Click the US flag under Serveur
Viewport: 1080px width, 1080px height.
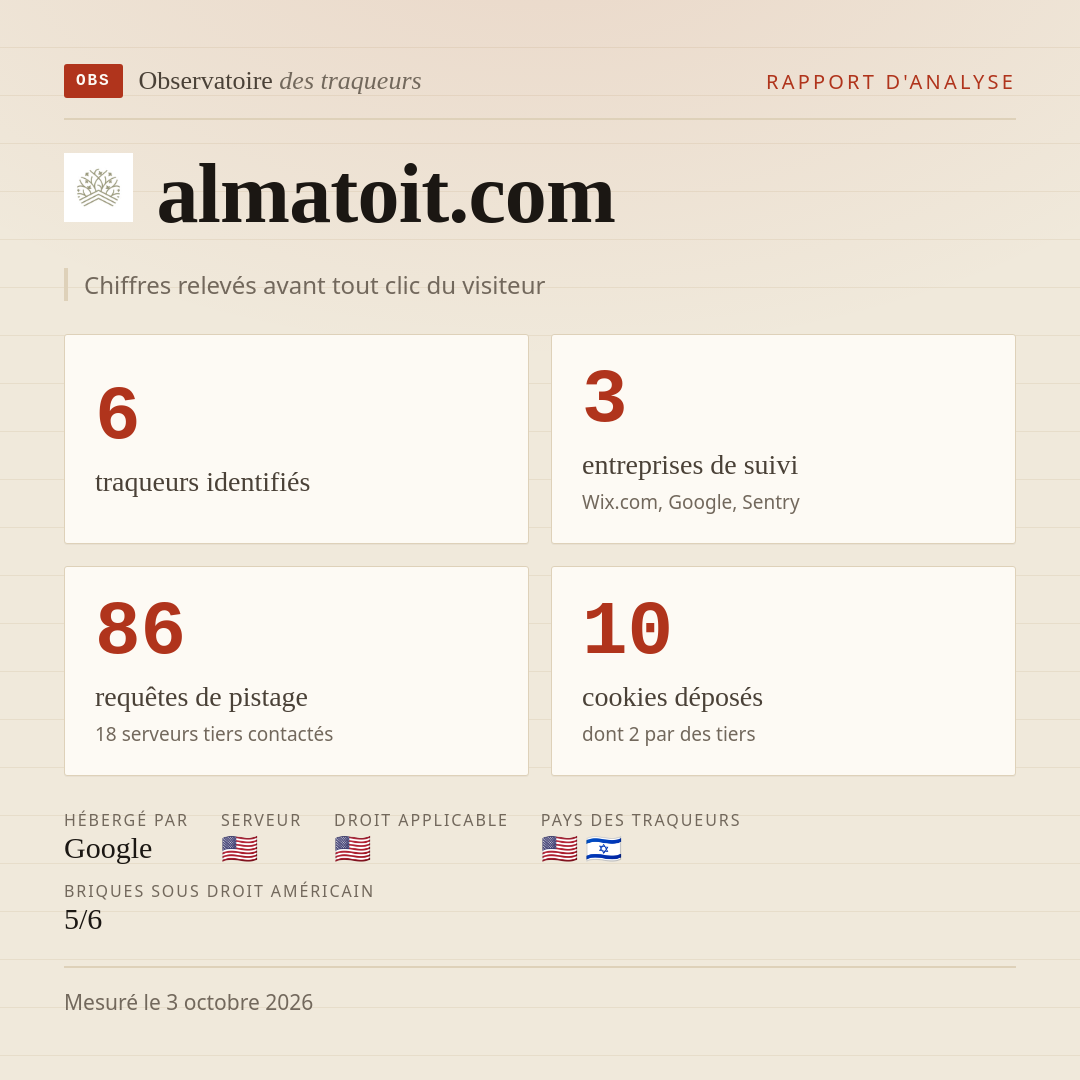pyautogui.click(x=240, y=849)
